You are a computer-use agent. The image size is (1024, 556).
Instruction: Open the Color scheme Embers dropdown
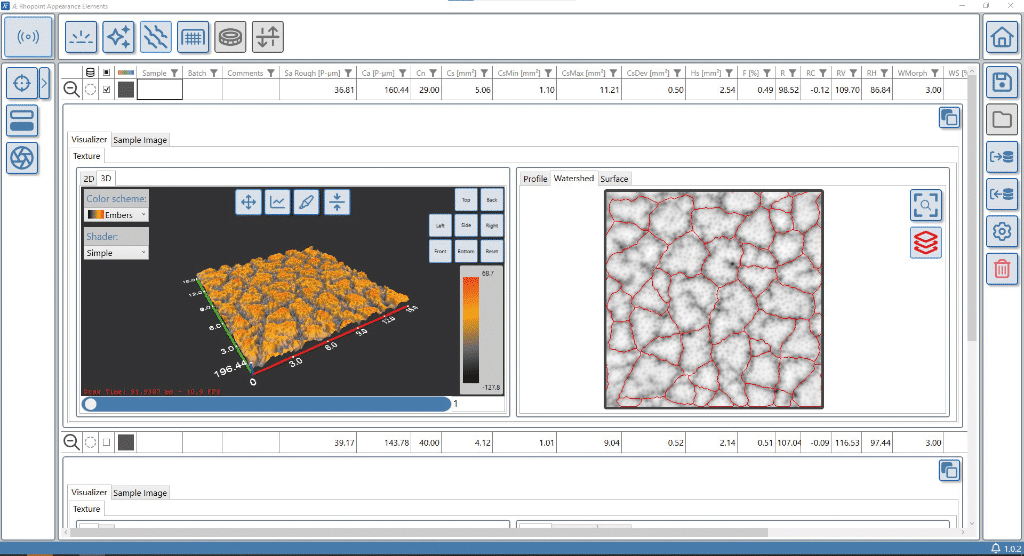pyautogui.click(x=117, y=215)
